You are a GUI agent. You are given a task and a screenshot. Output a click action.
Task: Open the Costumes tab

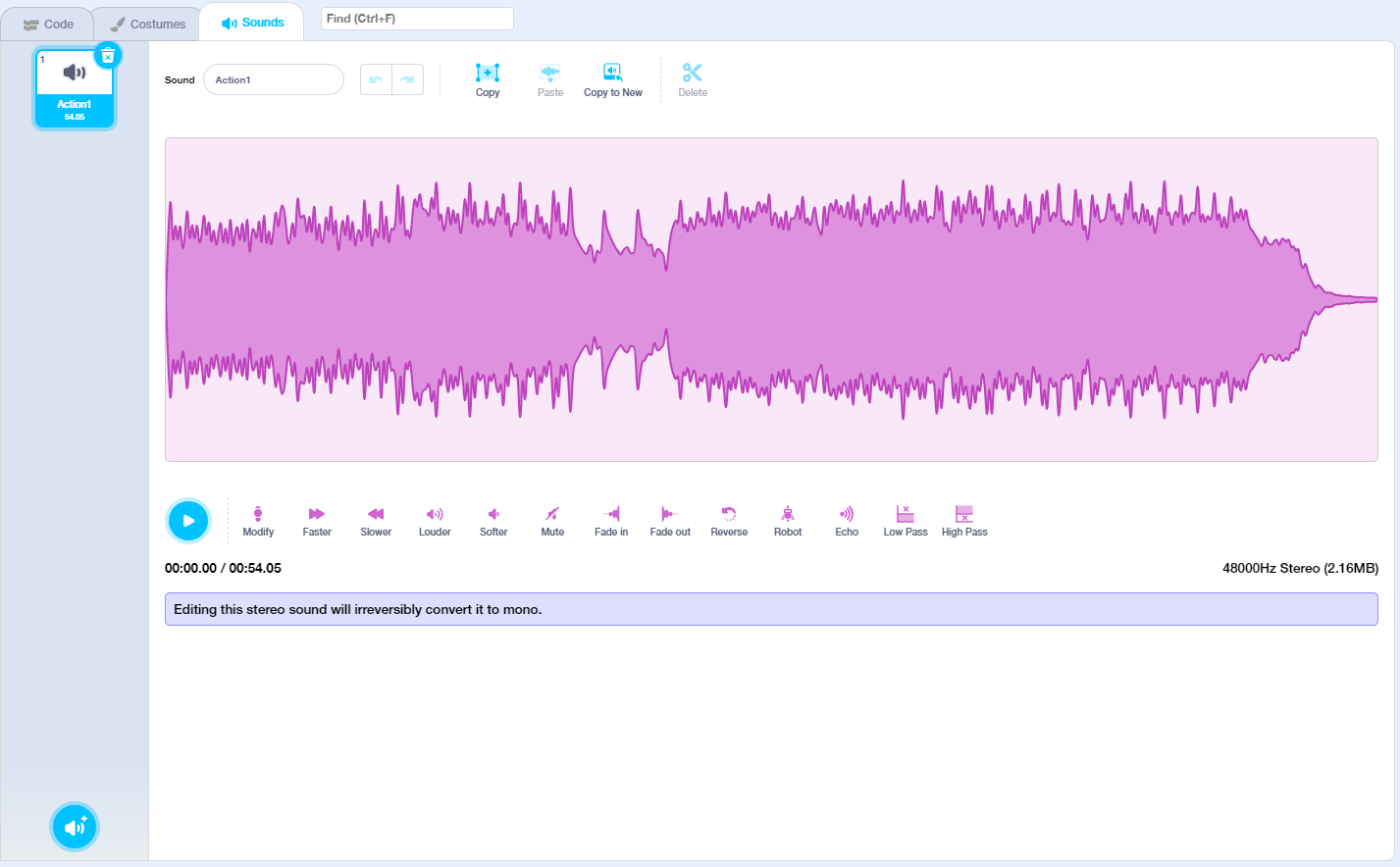(x=147, y=24)
